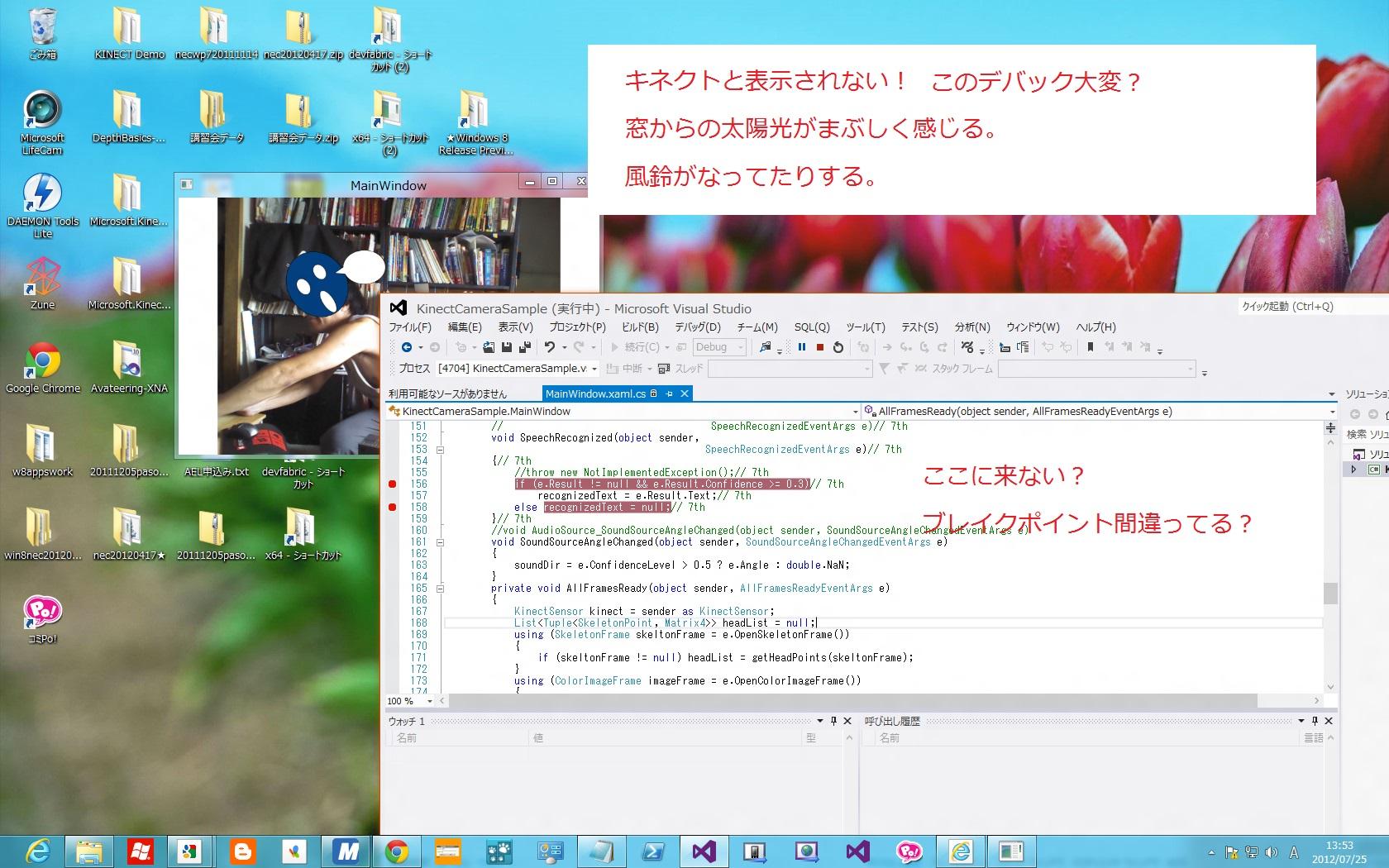Select the DAEMON Tools Lite desktop shortcut
Screen dimensions: 1389x868
pos(42,207)
